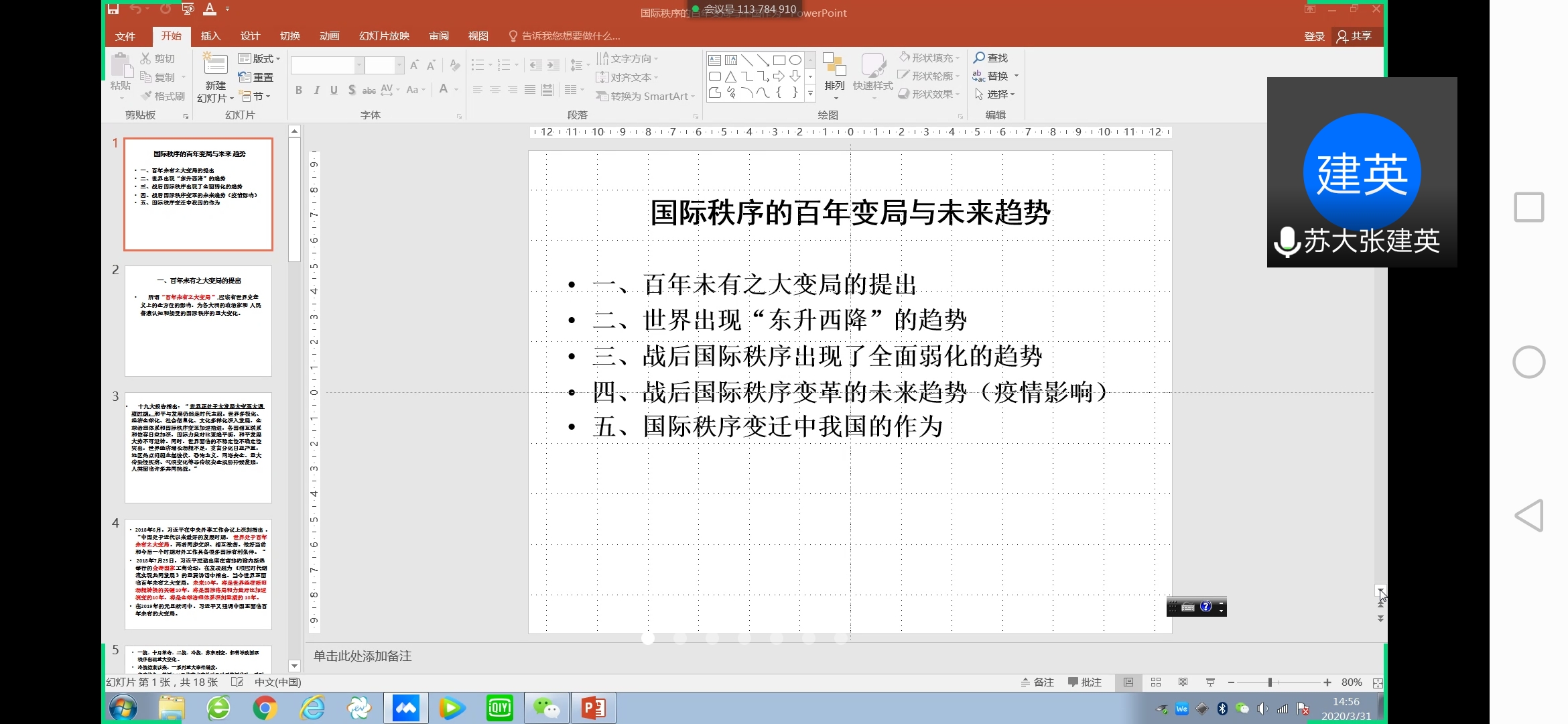Start slideshow from status bar icon
Screen dimensions: 1568x724
pyautogui.click(x=1210, y=682)
